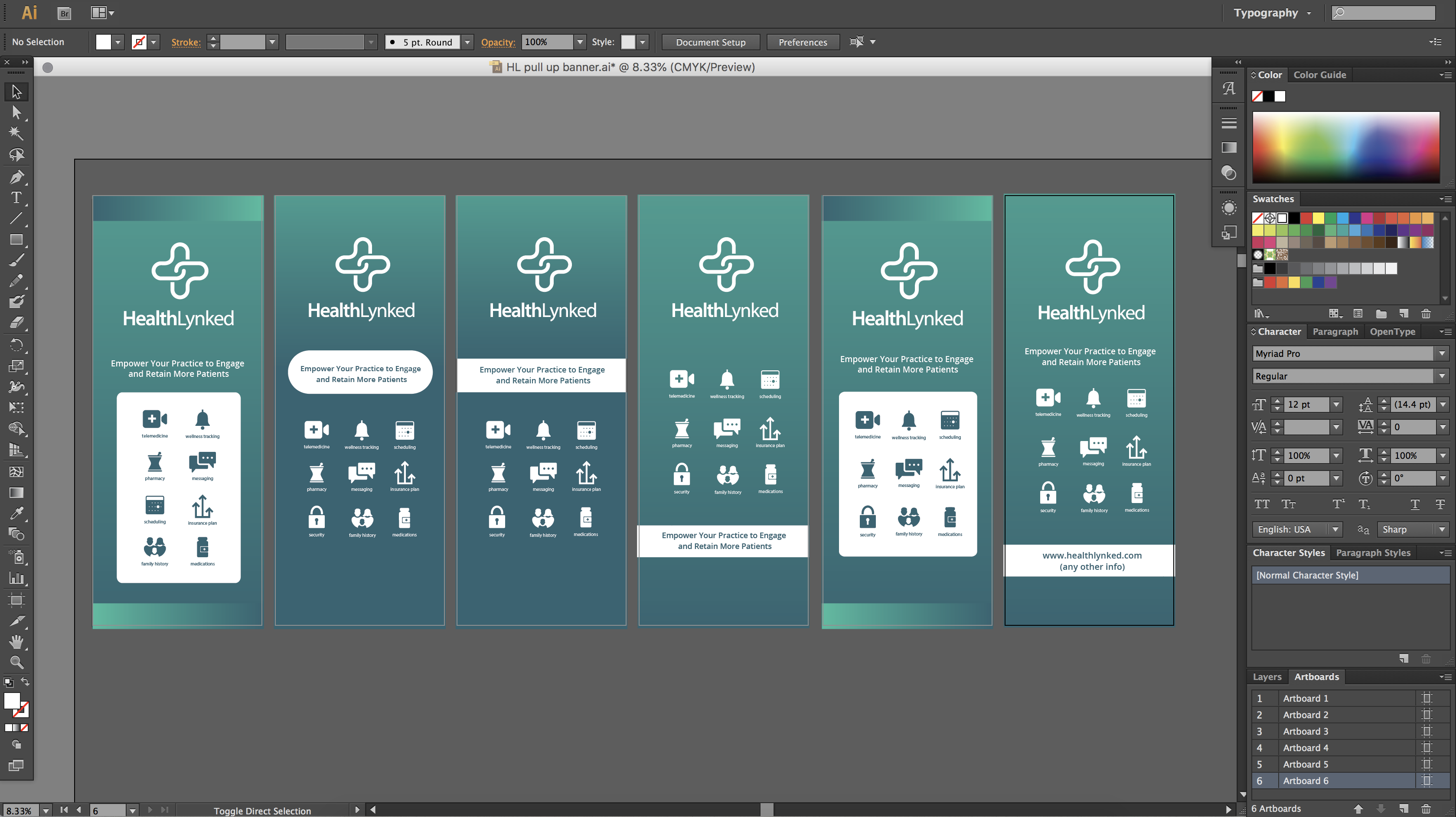The image size is (1456, 817).
Task: Click the Preferences button
Action: [x=803, y=42]
